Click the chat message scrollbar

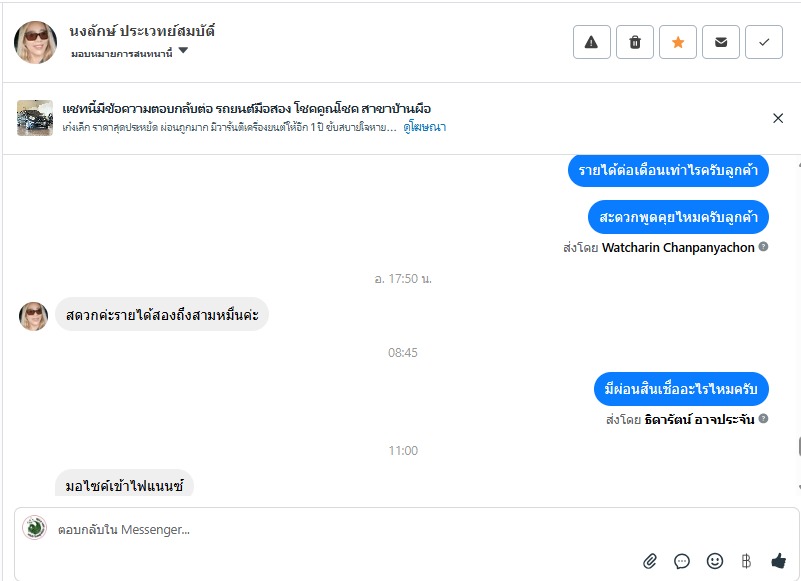coord(798,445)
